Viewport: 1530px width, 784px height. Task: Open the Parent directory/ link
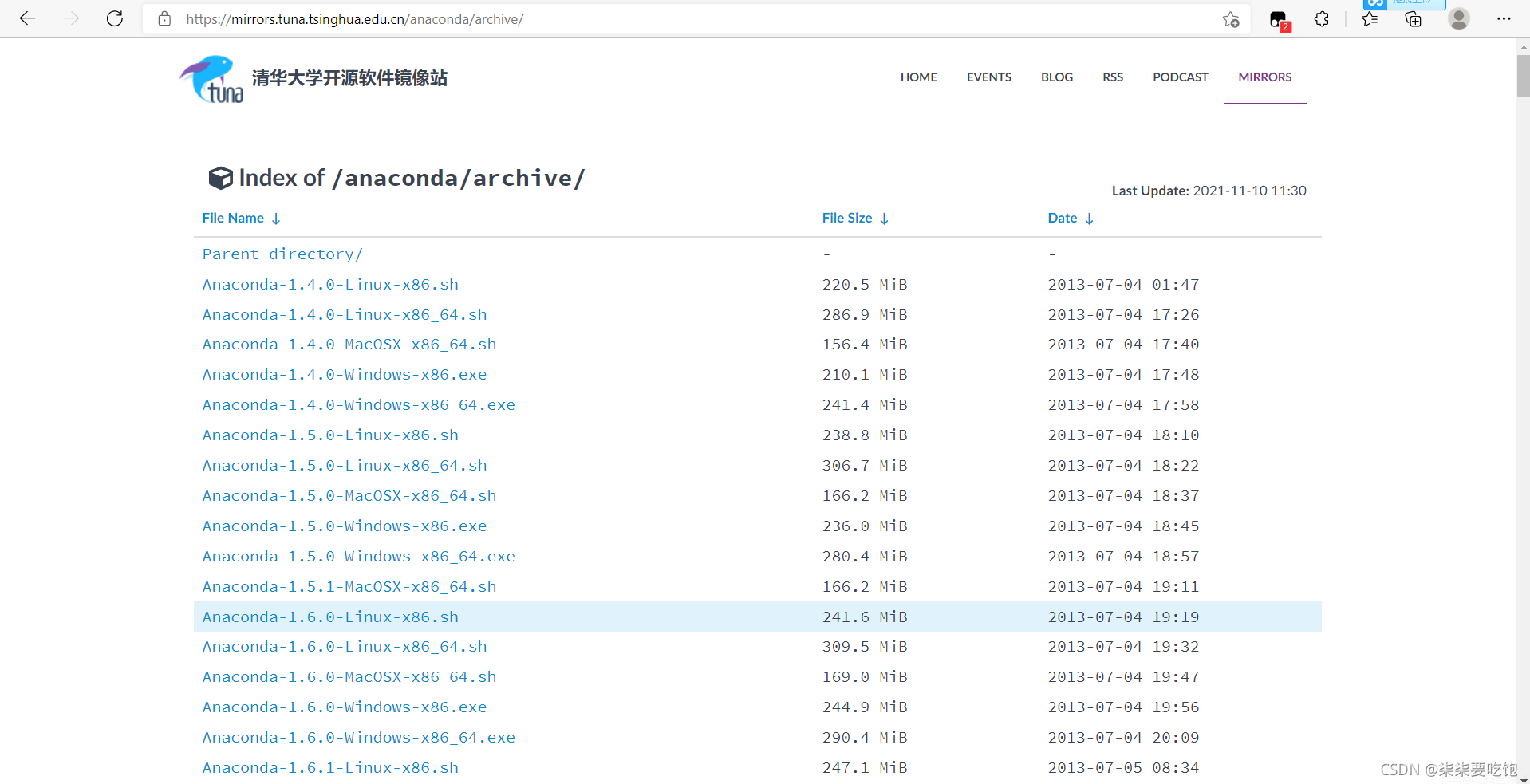[282, 254]
